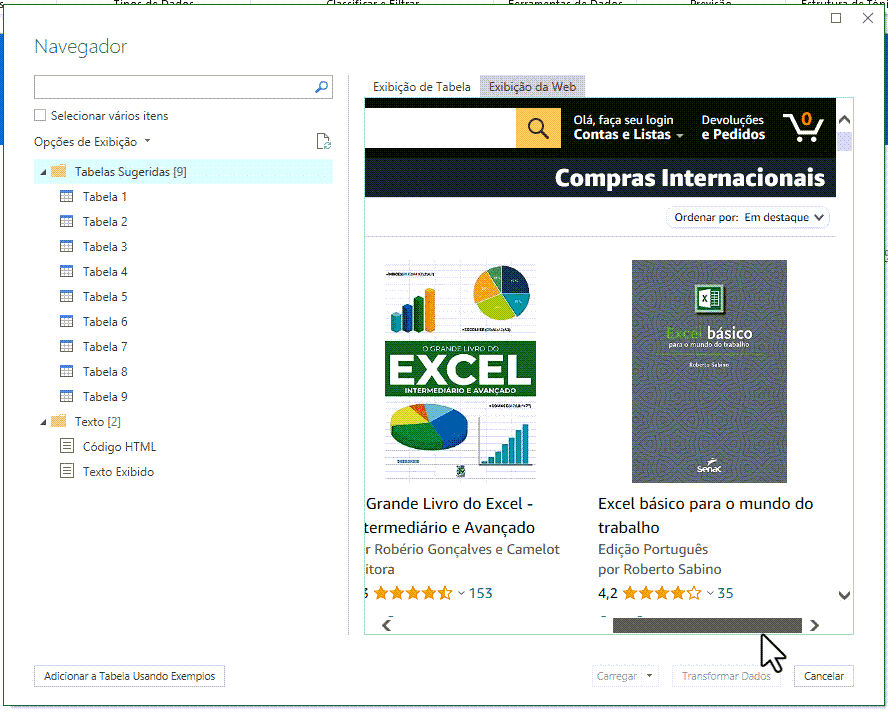Click the Tabelas Sugeridas folder icon
The height and width of the screenshot is (717, 888).
59,171
